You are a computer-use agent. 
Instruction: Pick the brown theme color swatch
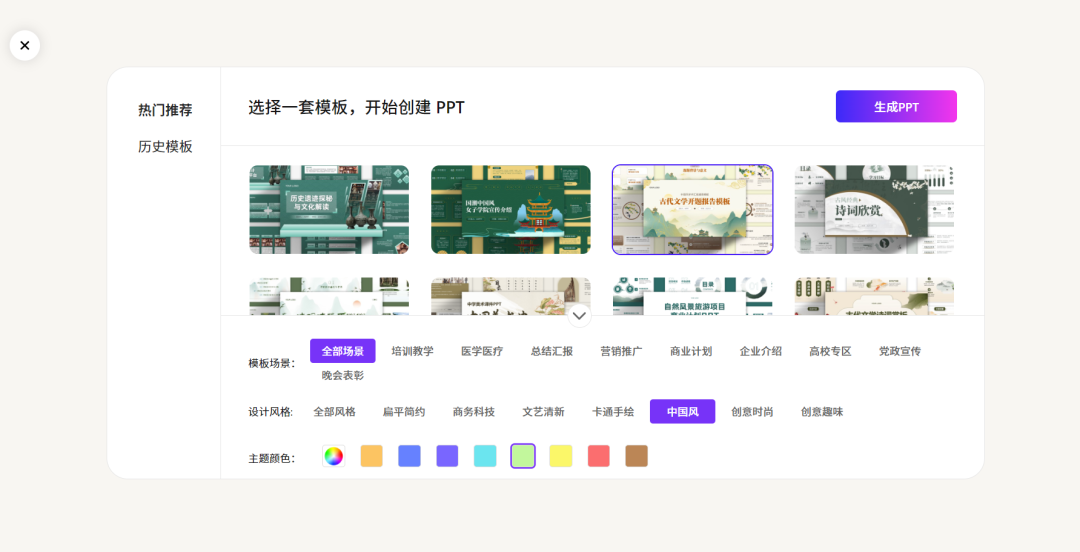(636, 456)
